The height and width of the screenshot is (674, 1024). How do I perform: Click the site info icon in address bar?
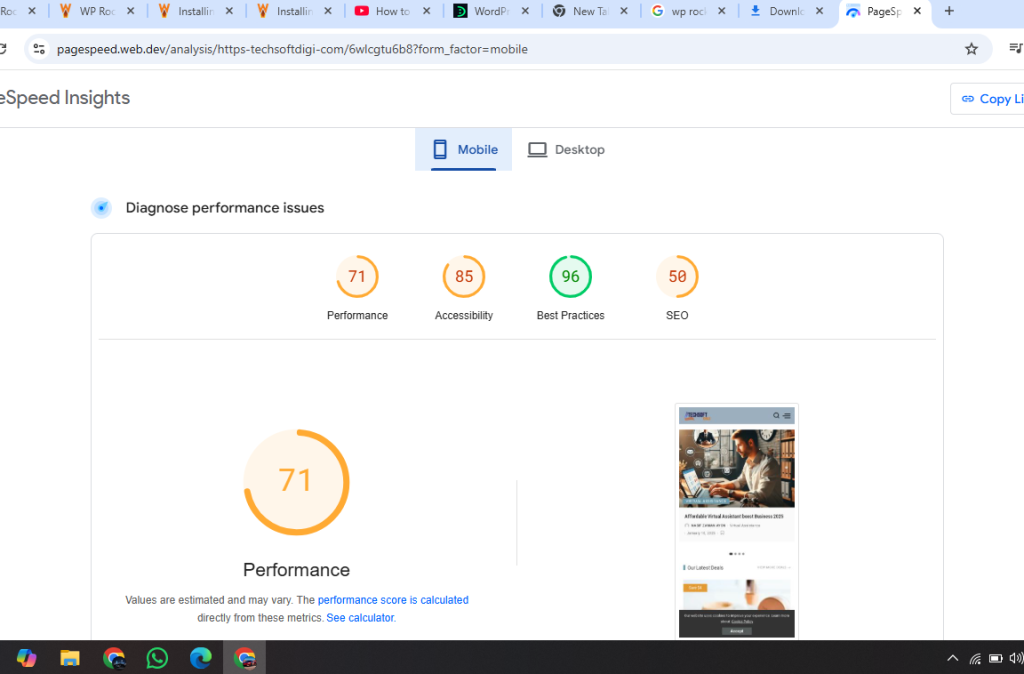38,49
